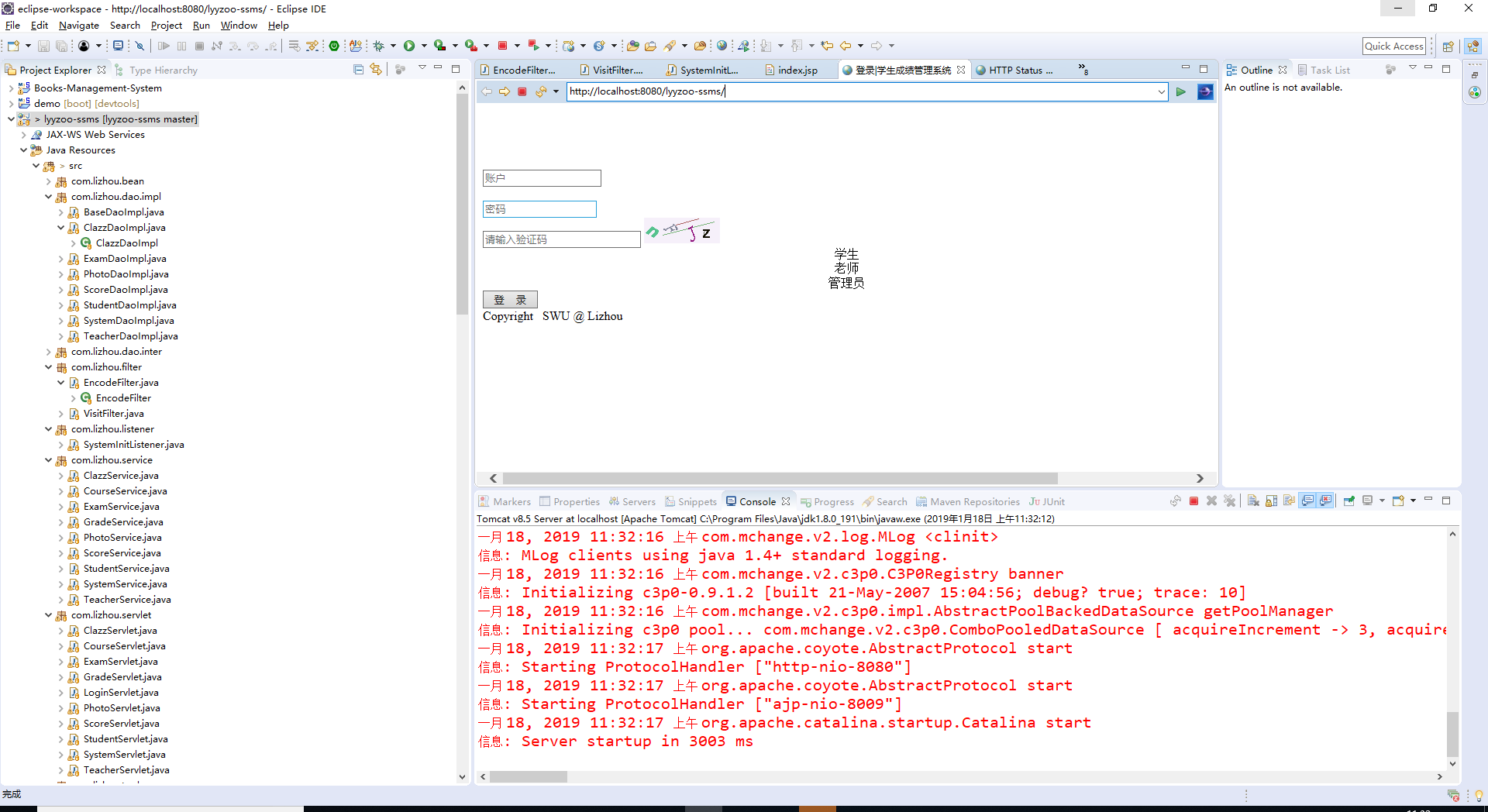Refresh the embedded browser page
Image resolution: width=1488 pixels, height=812 pixels.
click(542, 91)
